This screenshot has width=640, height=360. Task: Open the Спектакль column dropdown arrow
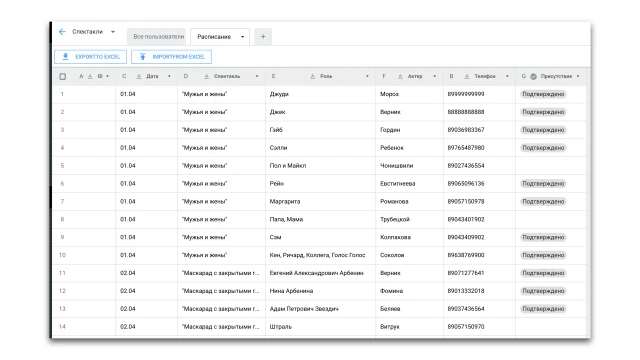[x=257, y=76]
